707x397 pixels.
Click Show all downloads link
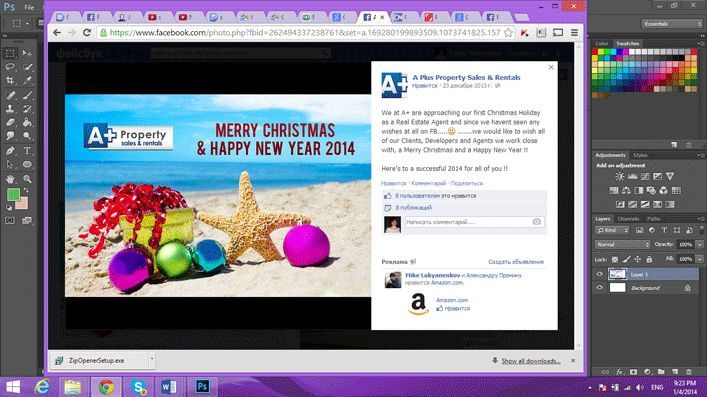point(531,361)
